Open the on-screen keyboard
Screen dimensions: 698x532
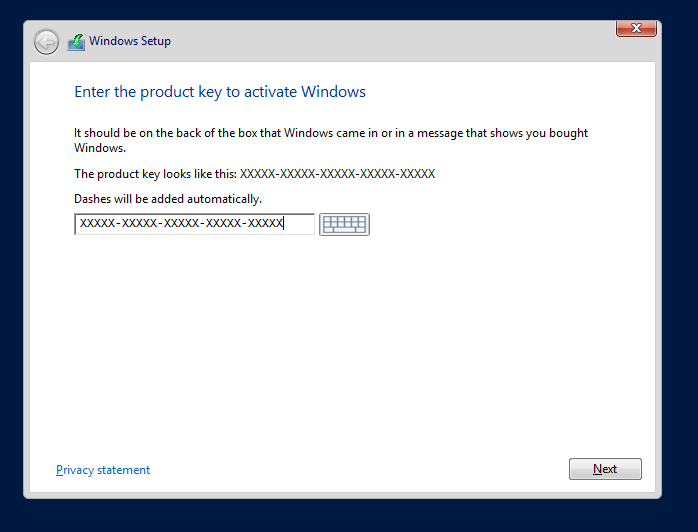(344, 224)
